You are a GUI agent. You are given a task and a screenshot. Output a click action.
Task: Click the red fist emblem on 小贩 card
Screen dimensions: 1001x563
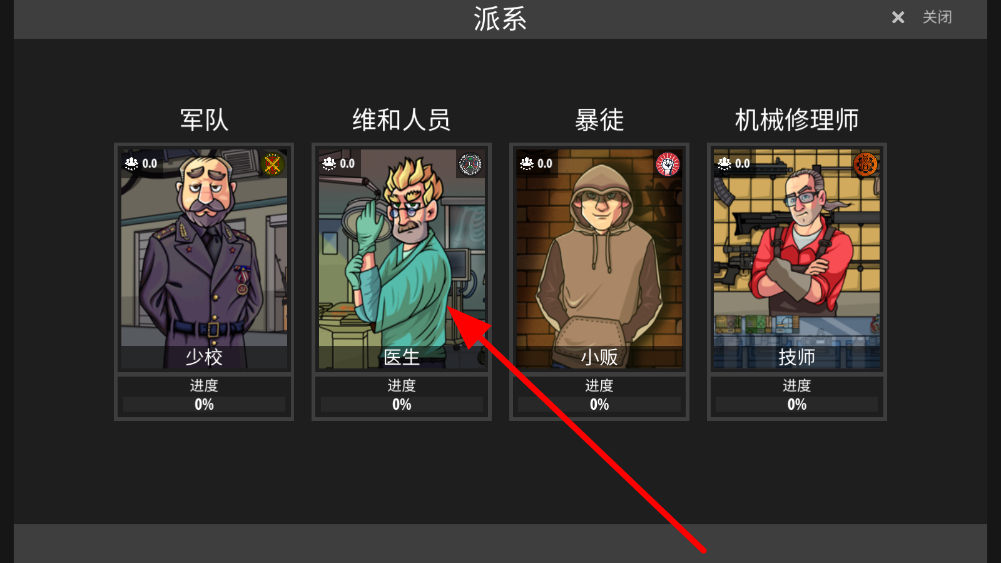click(x=668, y=164)
